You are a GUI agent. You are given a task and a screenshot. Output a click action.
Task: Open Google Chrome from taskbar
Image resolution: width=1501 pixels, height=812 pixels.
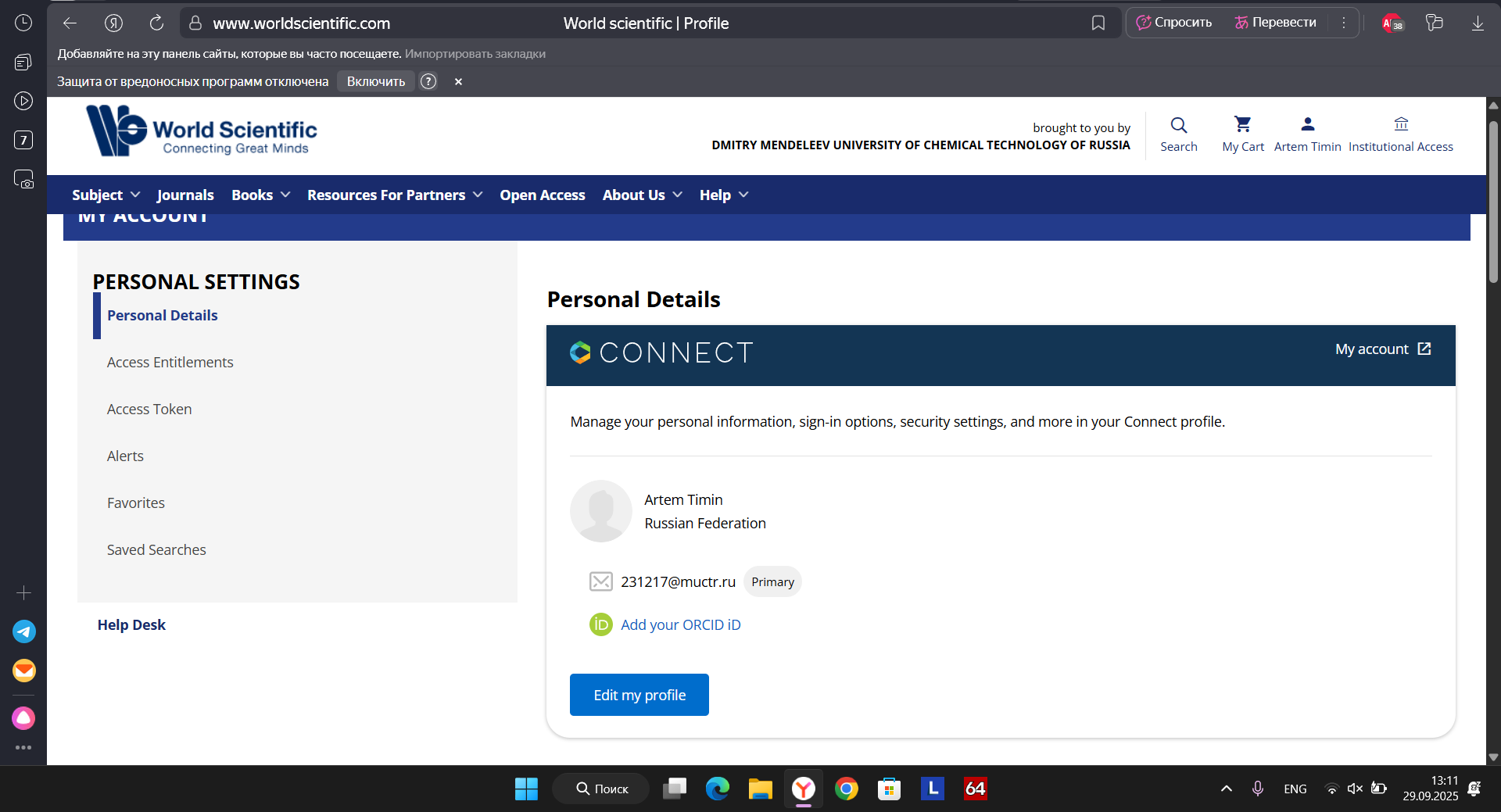[846, 789]
